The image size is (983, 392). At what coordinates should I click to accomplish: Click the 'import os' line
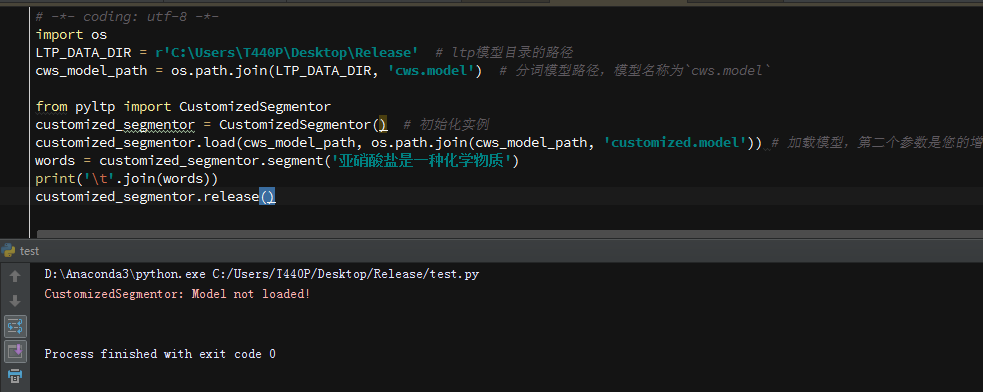click(71, 34)
